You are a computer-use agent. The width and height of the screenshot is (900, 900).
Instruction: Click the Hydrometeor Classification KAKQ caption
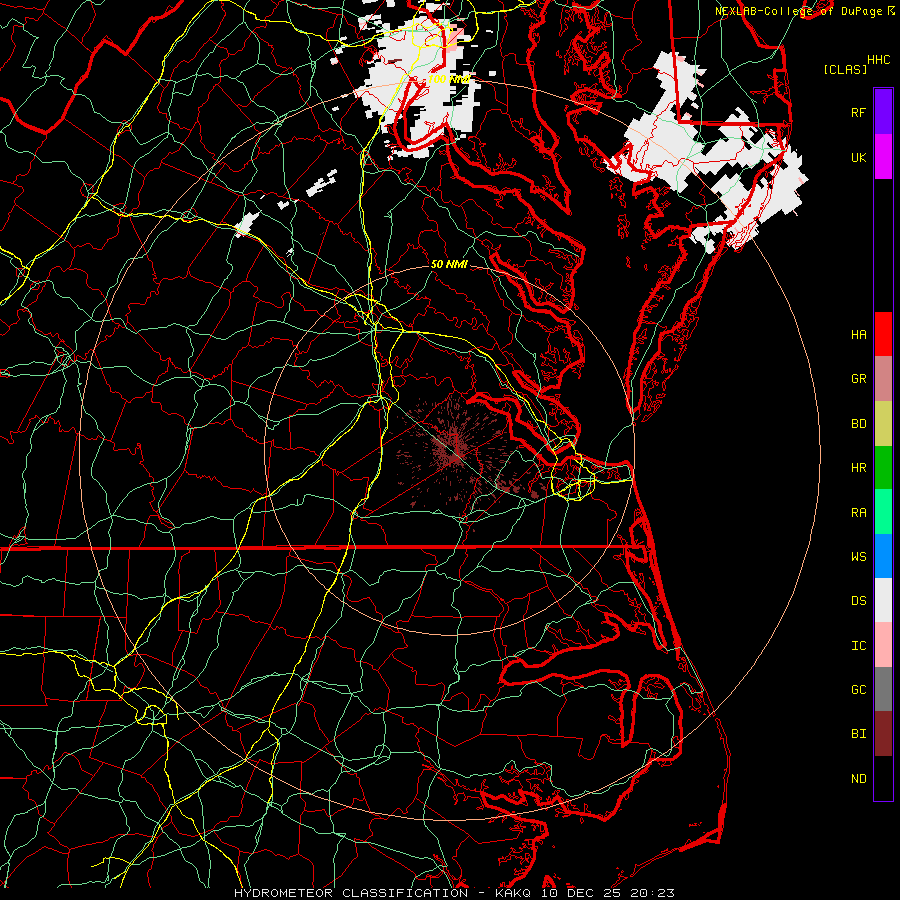[454, 893]
